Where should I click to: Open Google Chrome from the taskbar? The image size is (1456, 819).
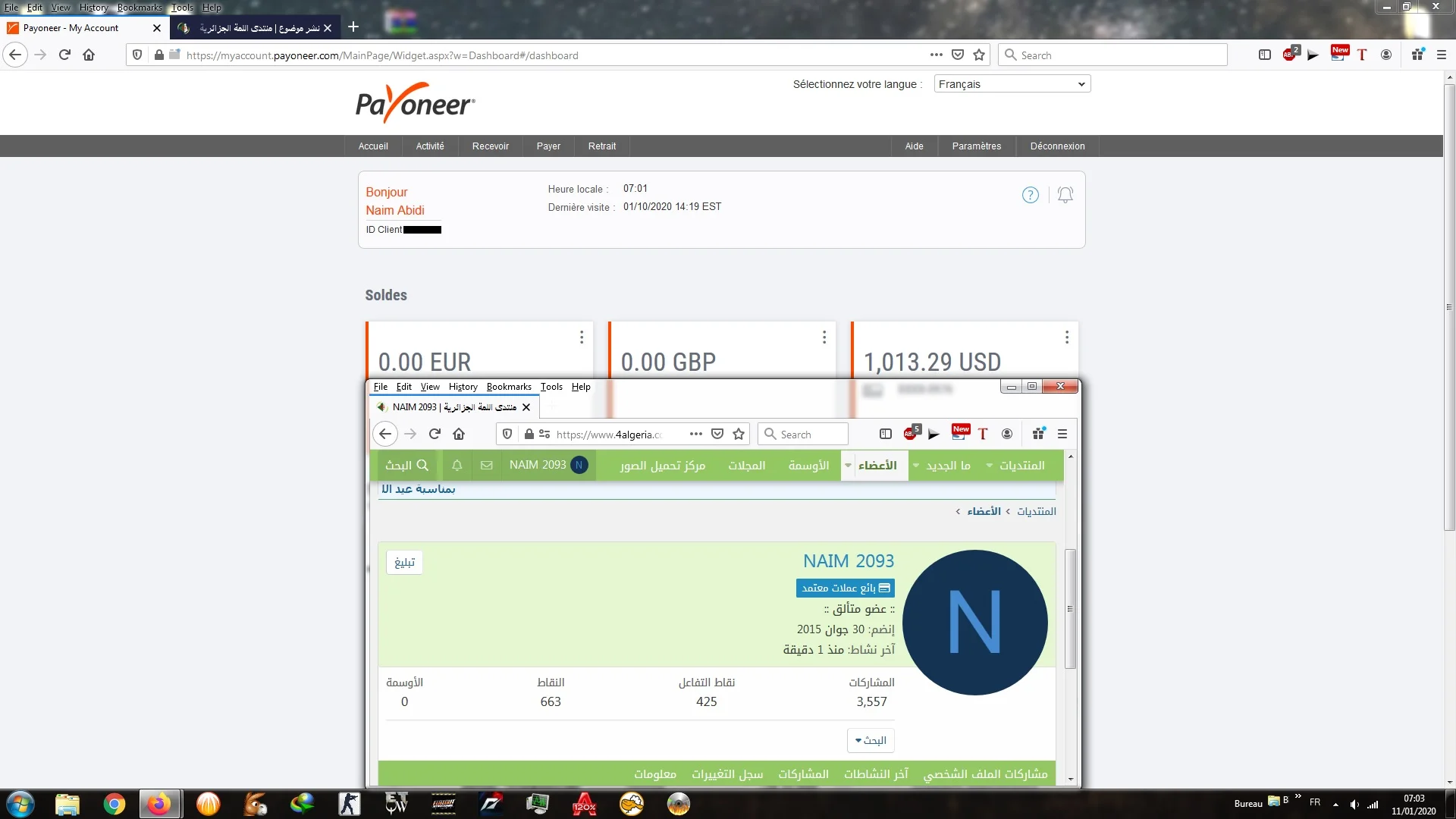click(115, 804)
